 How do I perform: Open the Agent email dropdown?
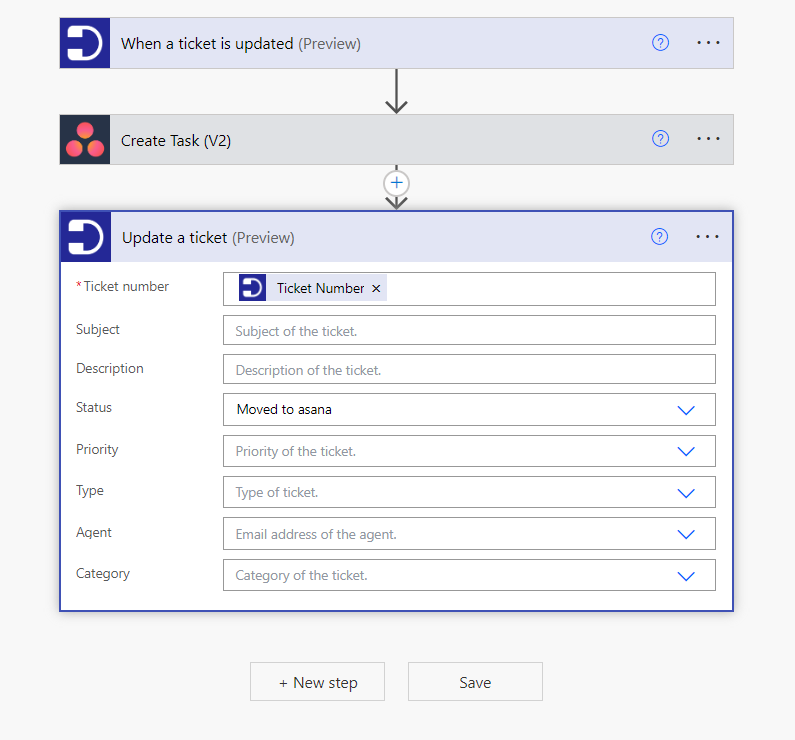[469, 534]
